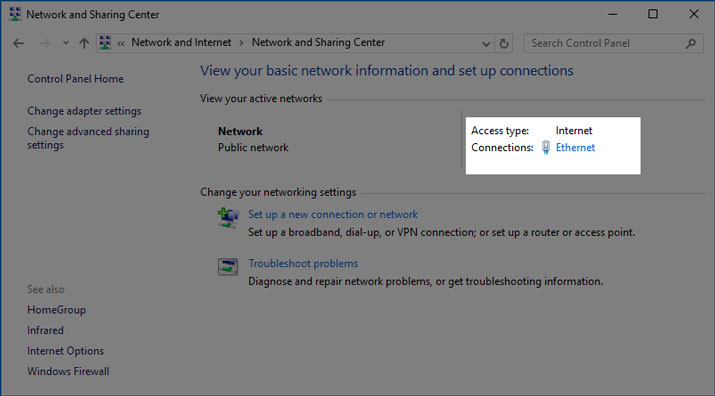Click the Ethernet connection link

click(575, 147)
